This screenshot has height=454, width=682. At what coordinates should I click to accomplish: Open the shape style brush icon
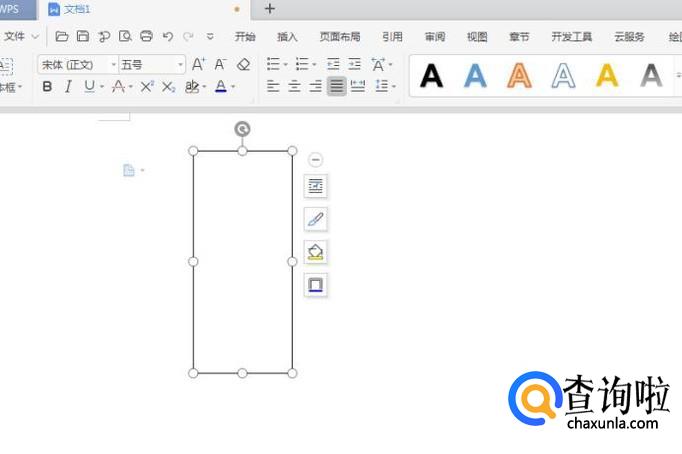click(316, 219)
